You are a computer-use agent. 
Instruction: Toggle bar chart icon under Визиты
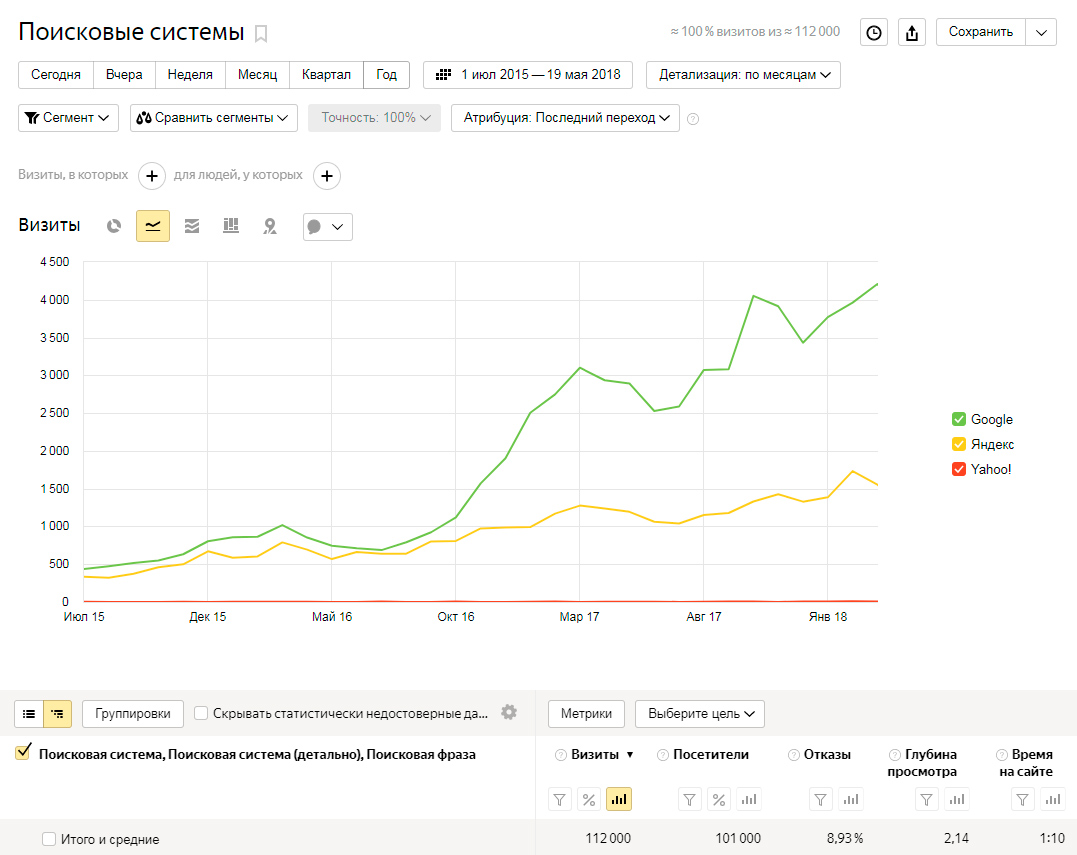(619, 799)
